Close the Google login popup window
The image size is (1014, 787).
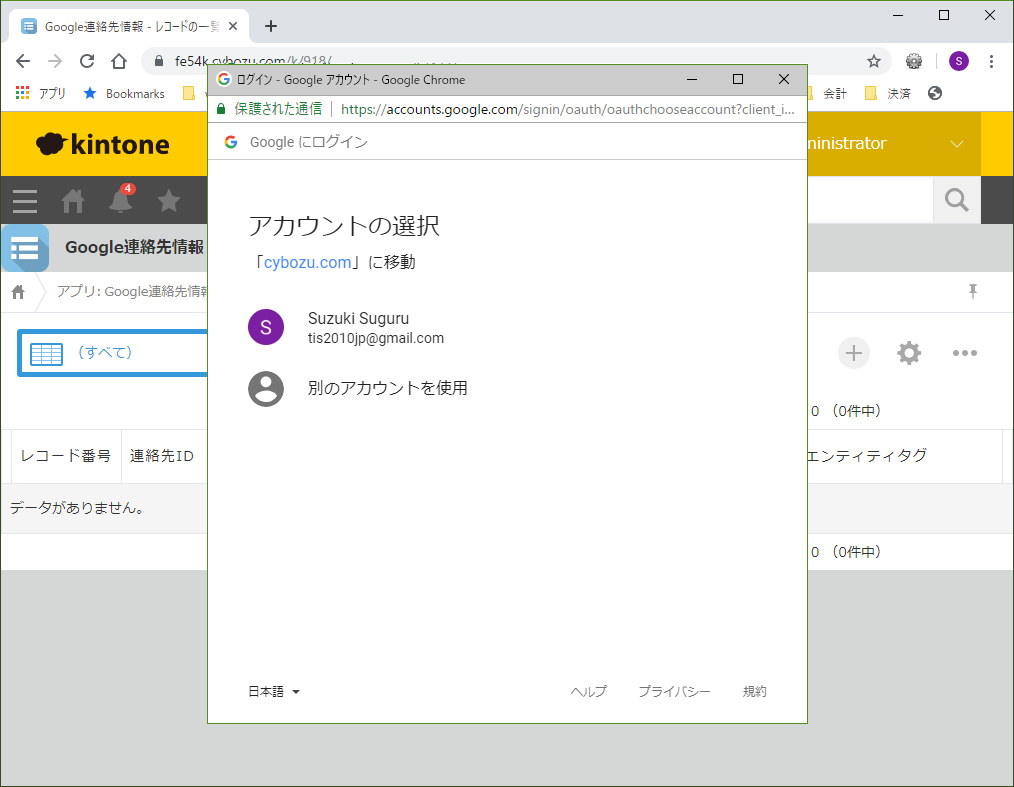click(784, 80)
